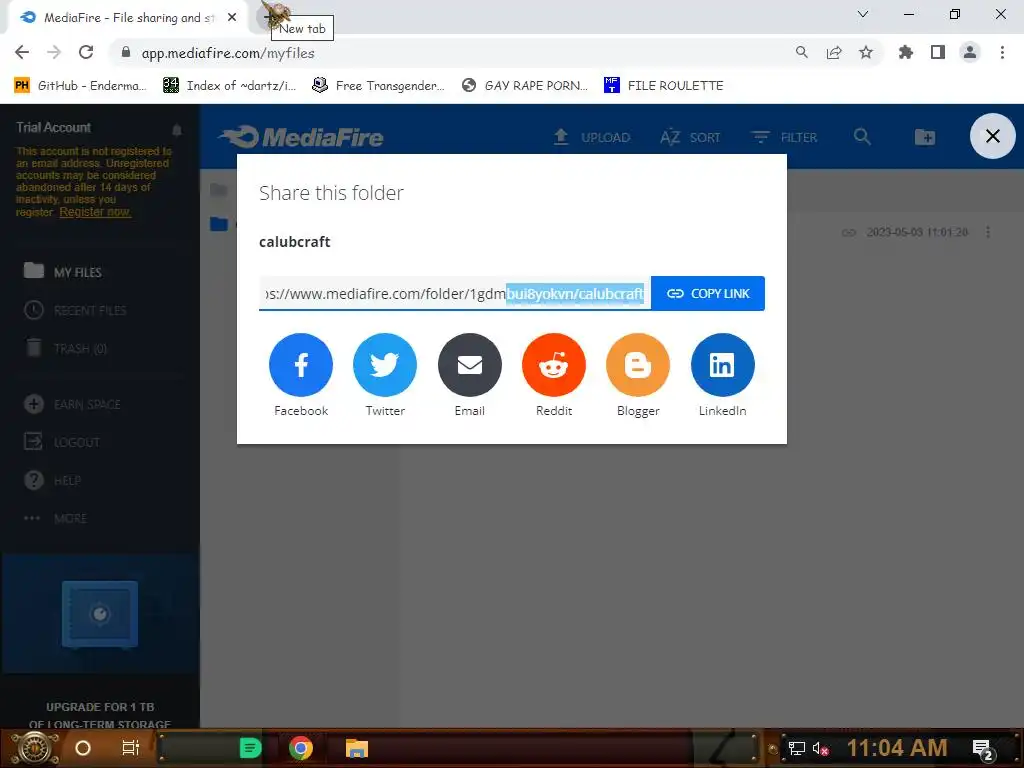Click the blue folder icon in file list
This screenshot has width=1024, height=768.
click(219, 224)
